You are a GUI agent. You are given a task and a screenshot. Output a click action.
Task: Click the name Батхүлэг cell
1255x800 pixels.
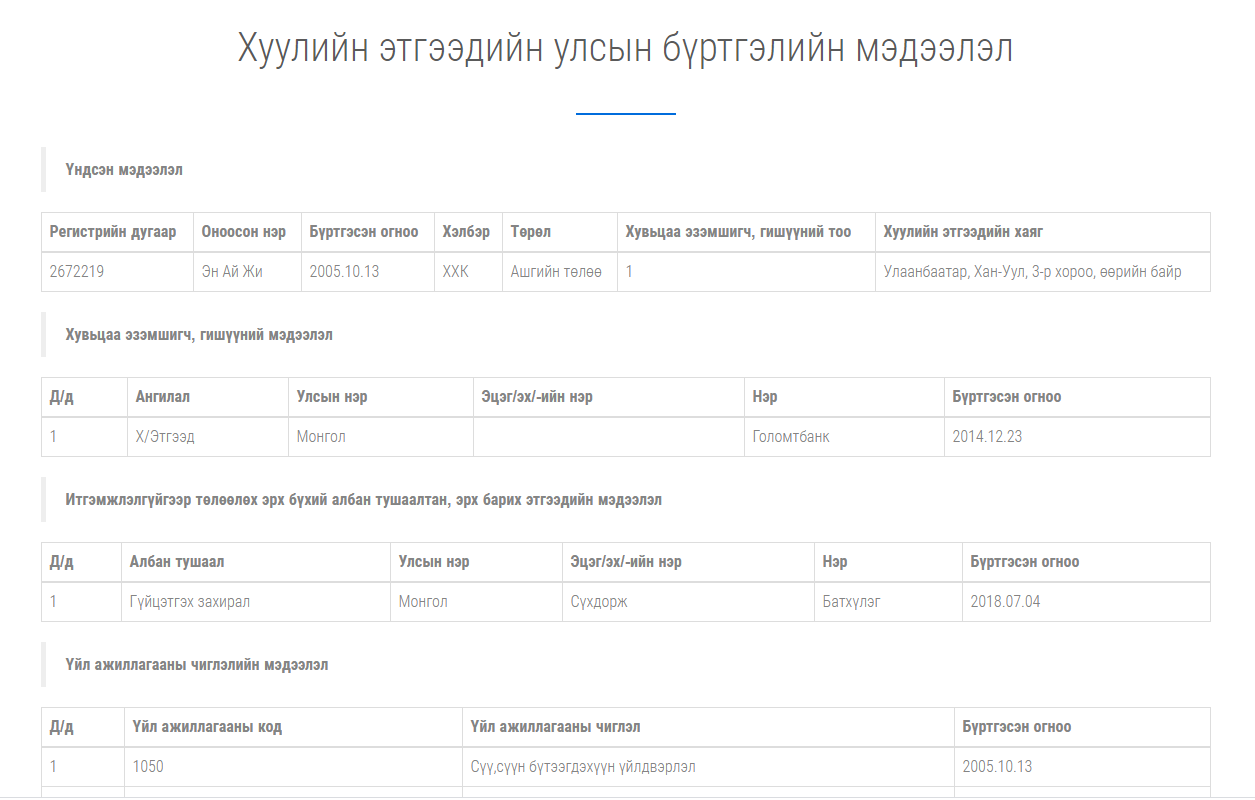pyautogui.click(x=851, y=602)
